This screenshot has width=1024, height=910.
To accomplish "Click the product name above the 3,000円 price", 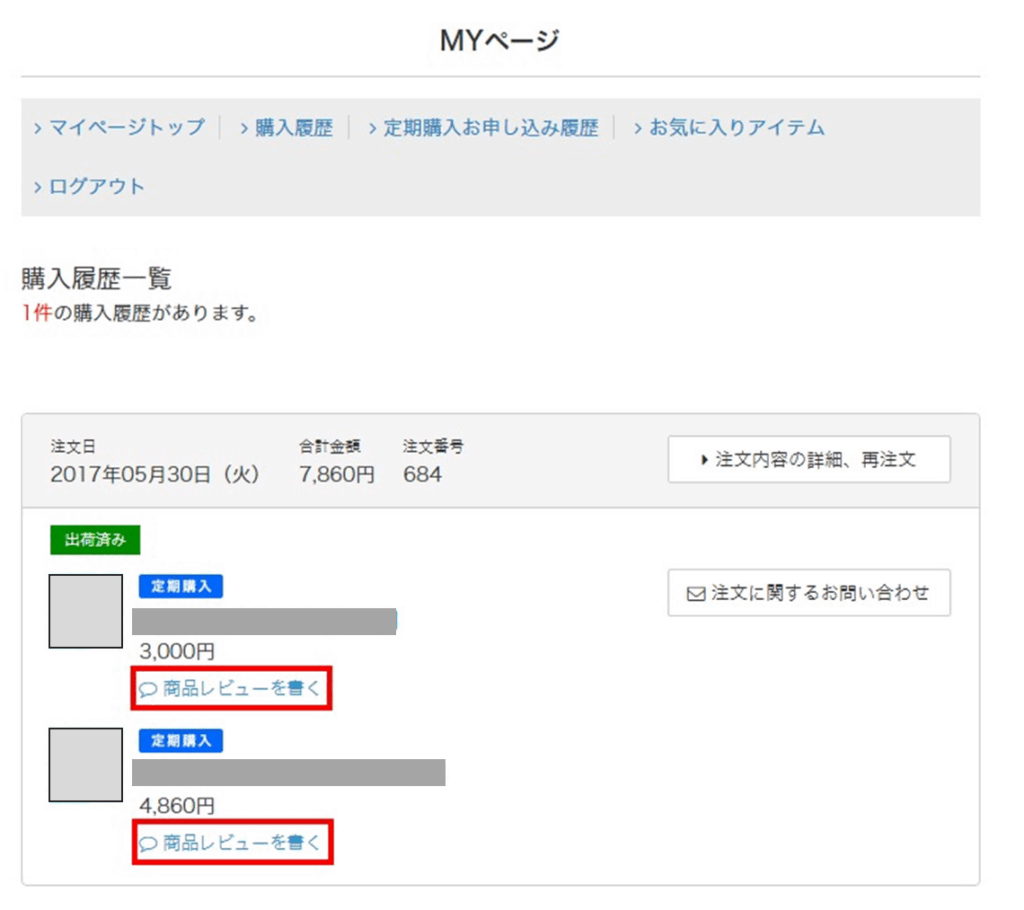I will click(x=265, y=621).
